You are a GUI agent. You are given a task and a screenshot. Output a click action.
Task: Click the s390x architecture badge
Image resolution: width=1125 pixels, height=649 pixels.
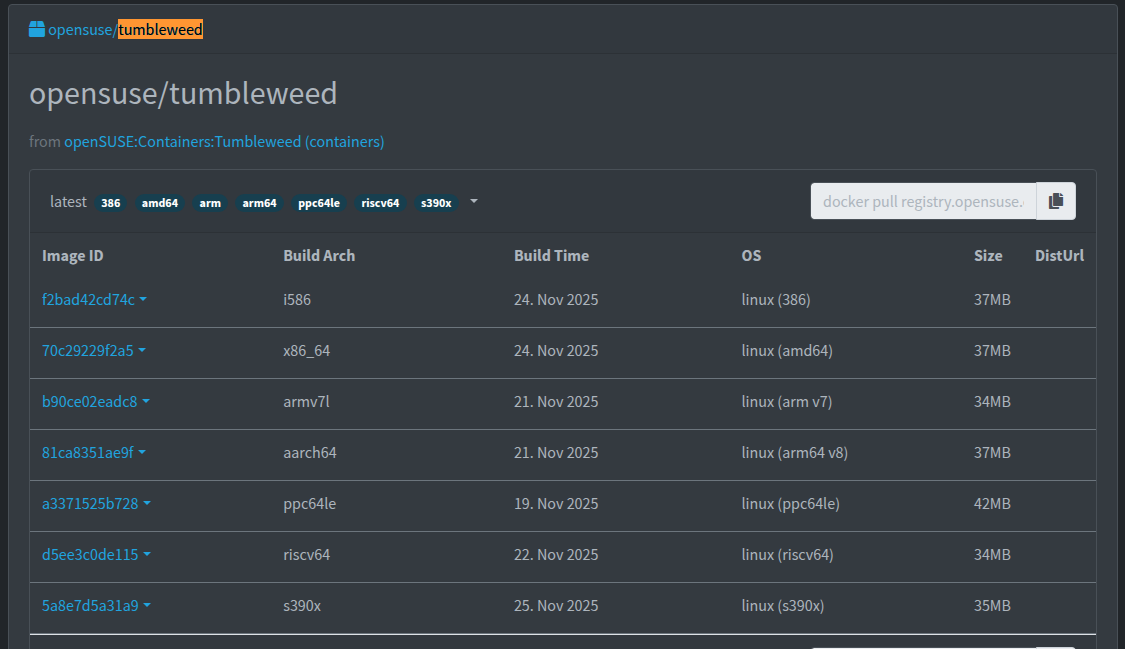tap(436, 203)
